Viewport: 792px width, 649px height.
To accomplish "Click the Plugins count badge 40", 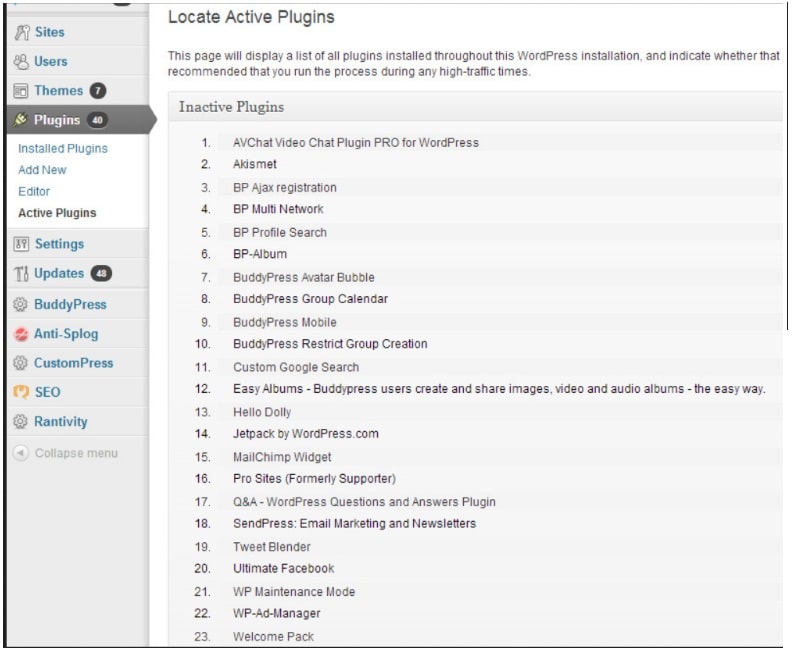I will (x=97, y=120).
